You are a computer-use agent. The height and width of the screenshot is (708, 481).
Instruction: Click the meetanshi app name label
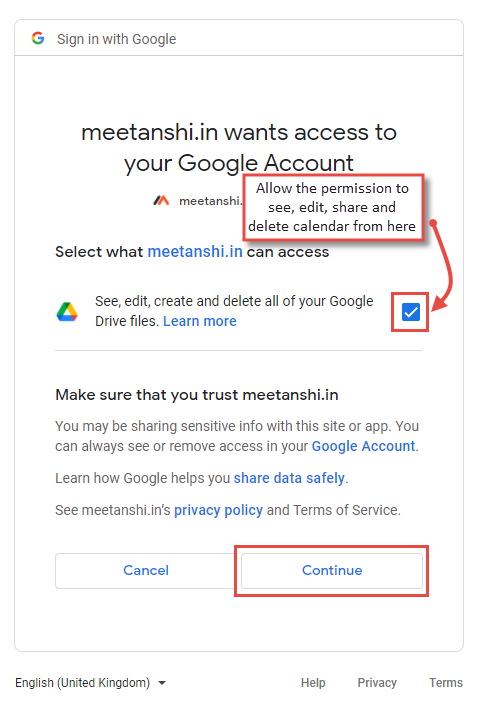210,200
